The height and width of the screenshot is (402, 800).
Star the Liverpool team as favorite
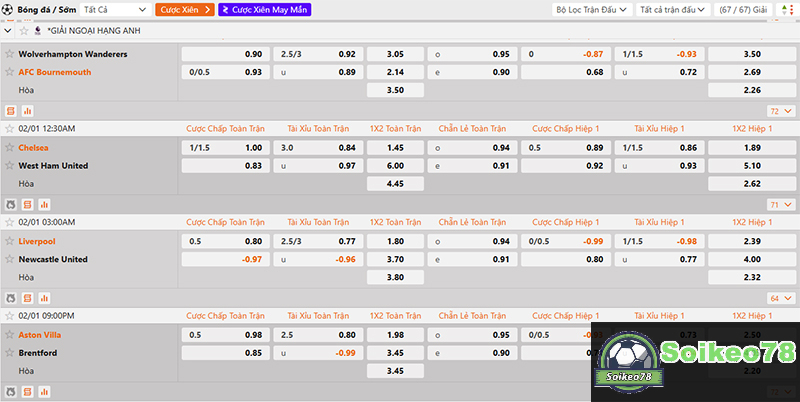click(10, 241)
